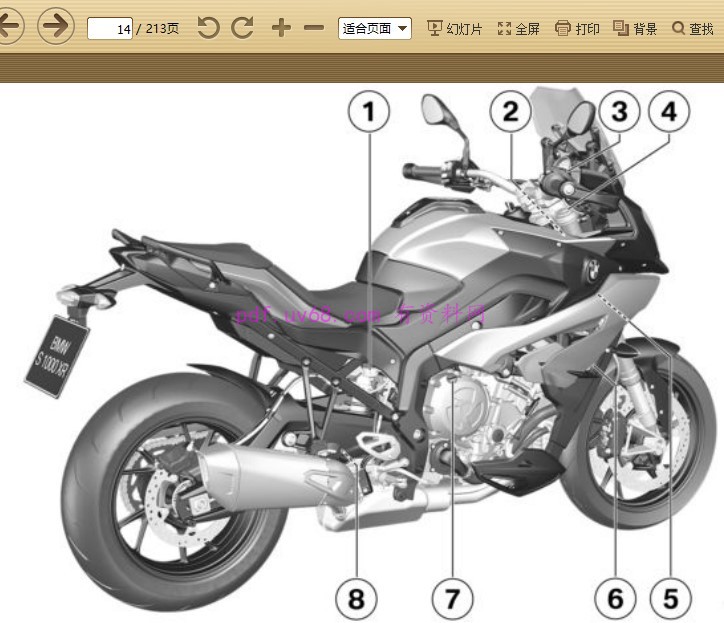Rotate the page counterclockwise
This screenshot has height=623, width=724.
click(208, 28)
